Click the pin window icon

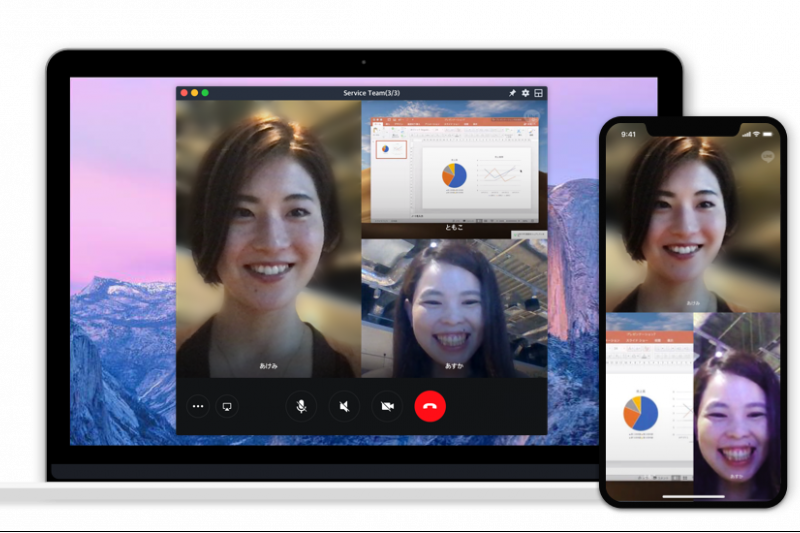(512, 93)
